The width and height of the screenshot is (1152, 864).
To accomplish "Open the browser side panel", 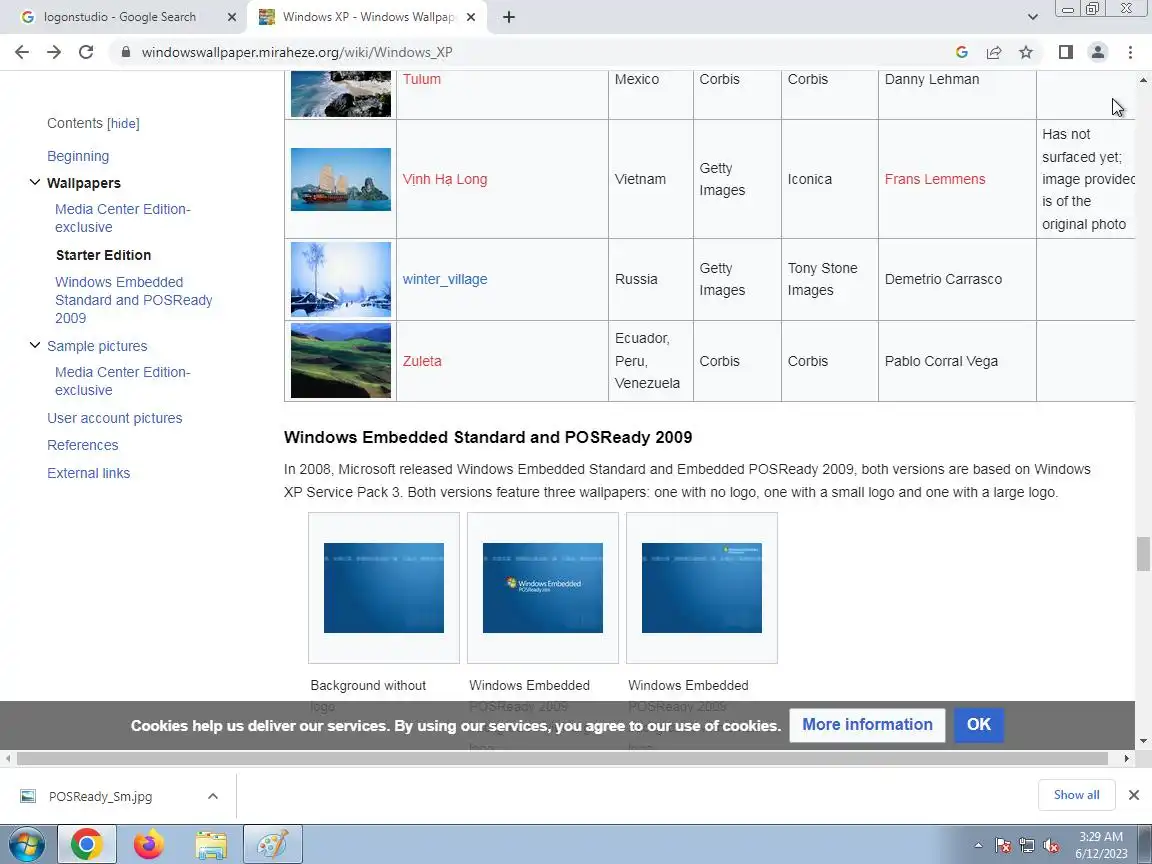I will (x=1065, y=52).
